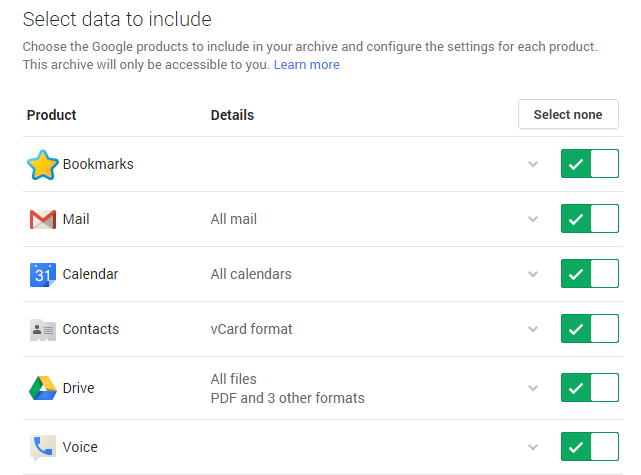Screen dimensions: 641x475
Task: Turn off the Mail toggle
Action: (x=589, y=219)
